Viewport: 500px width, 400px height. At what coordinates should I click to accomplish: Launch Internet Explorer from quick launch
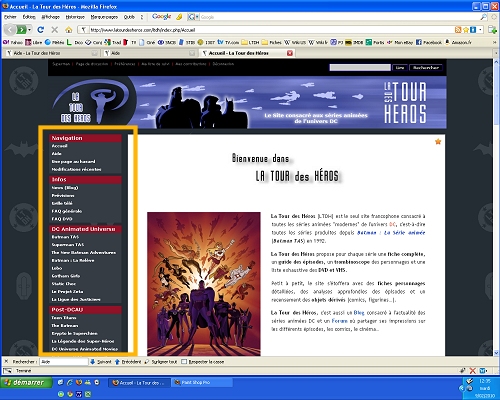coord(70,383)
